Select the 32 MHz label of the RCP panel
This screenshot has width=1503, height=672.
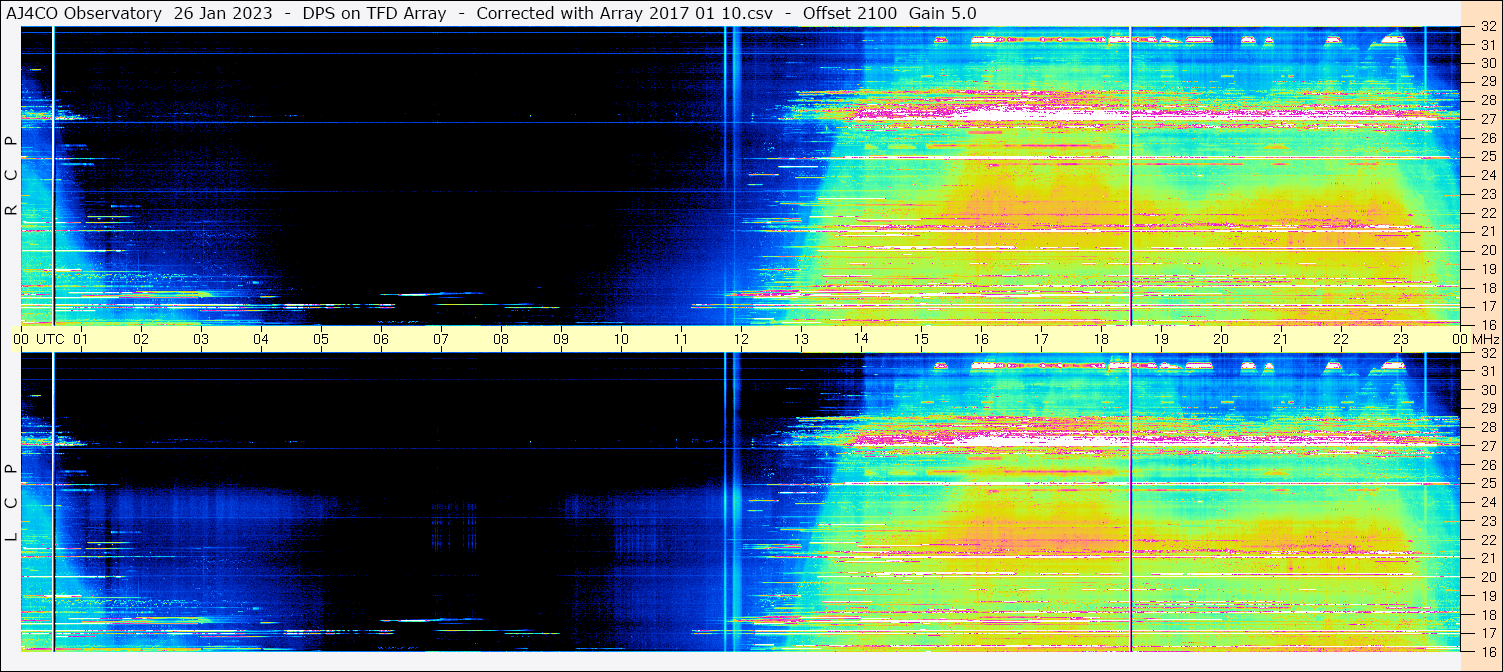(x=1487, y=27)
